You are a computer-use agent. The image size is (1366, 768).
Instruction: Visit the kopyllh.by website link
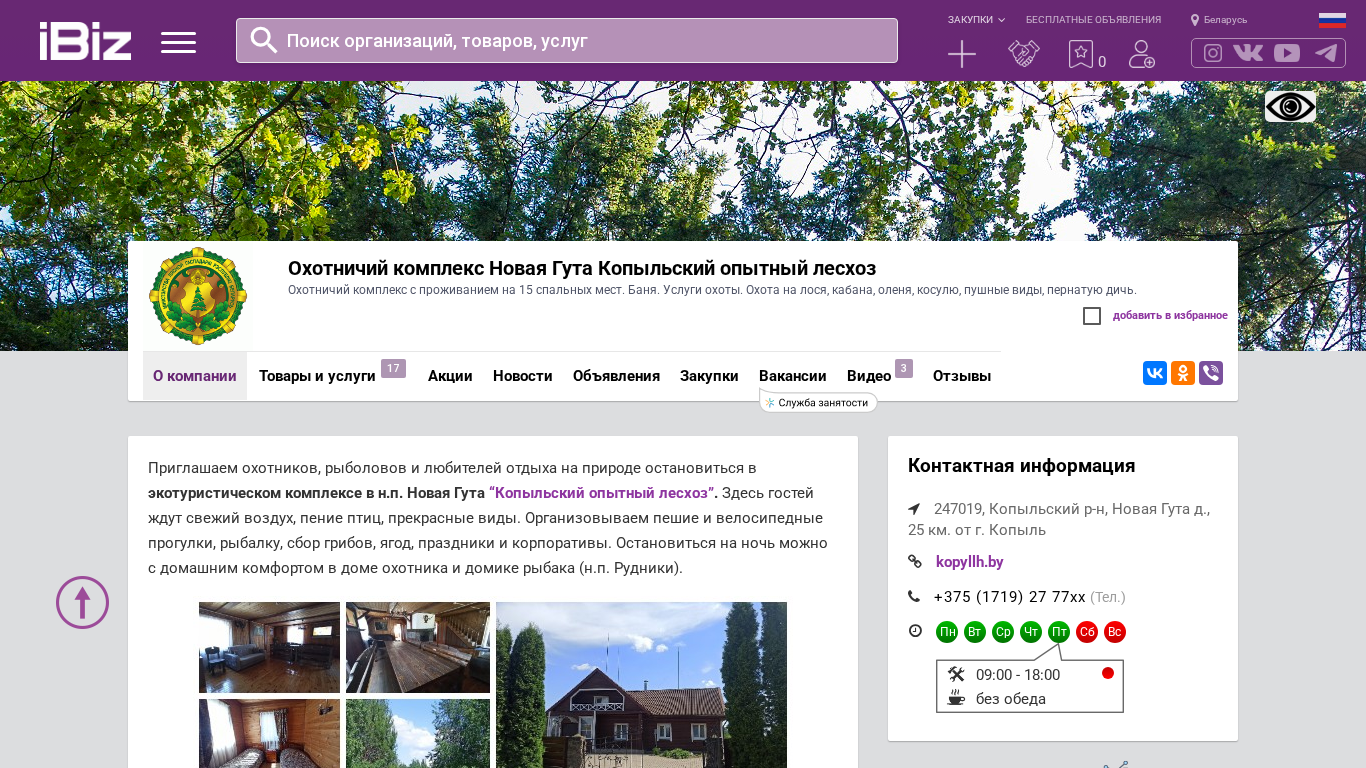(970, 562)
